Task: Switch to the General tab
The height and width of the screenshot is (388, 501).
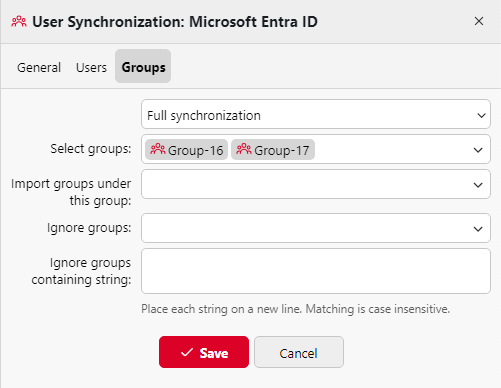Action: click(39, 67)
